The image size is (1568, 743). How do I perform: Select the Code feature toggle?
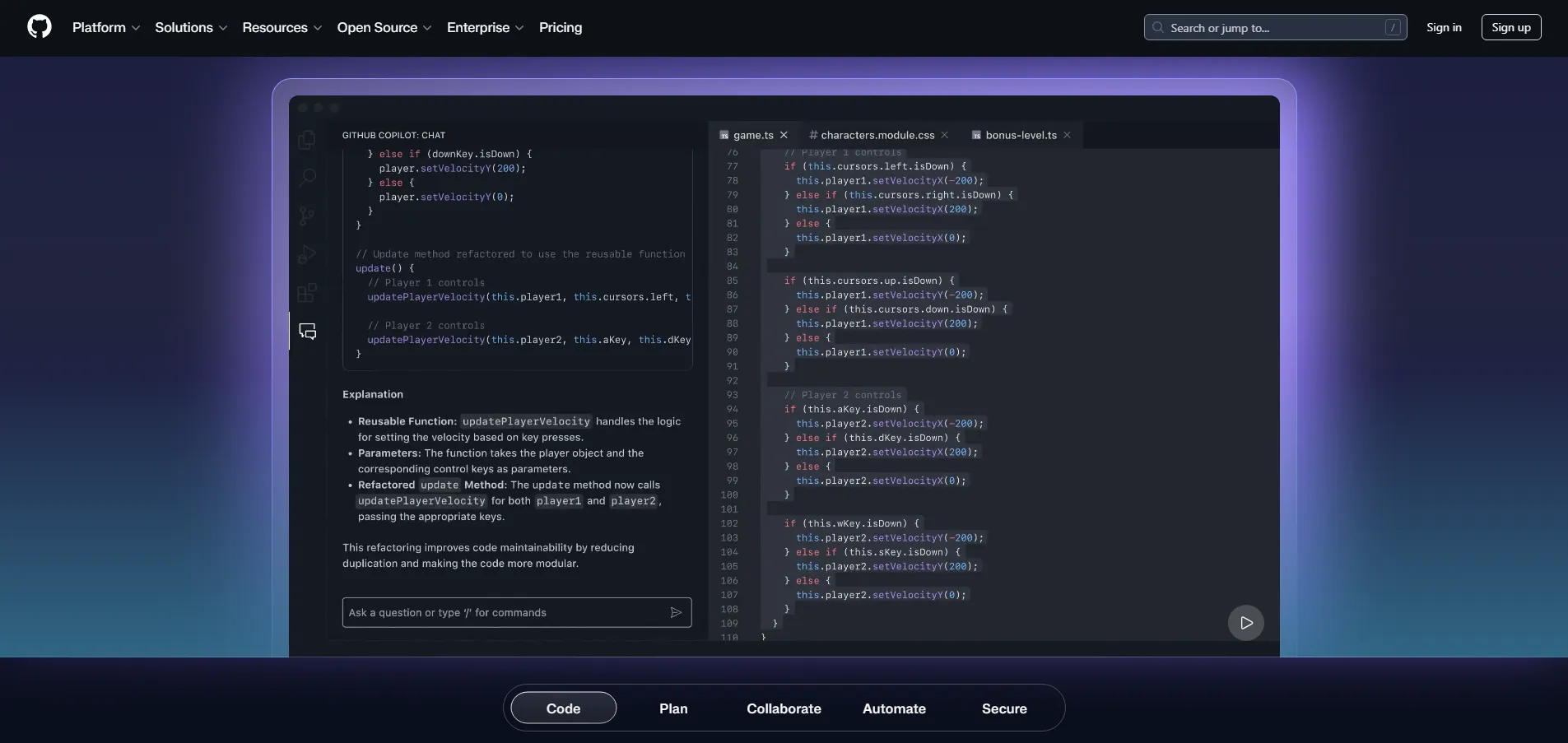pos(564,708)
